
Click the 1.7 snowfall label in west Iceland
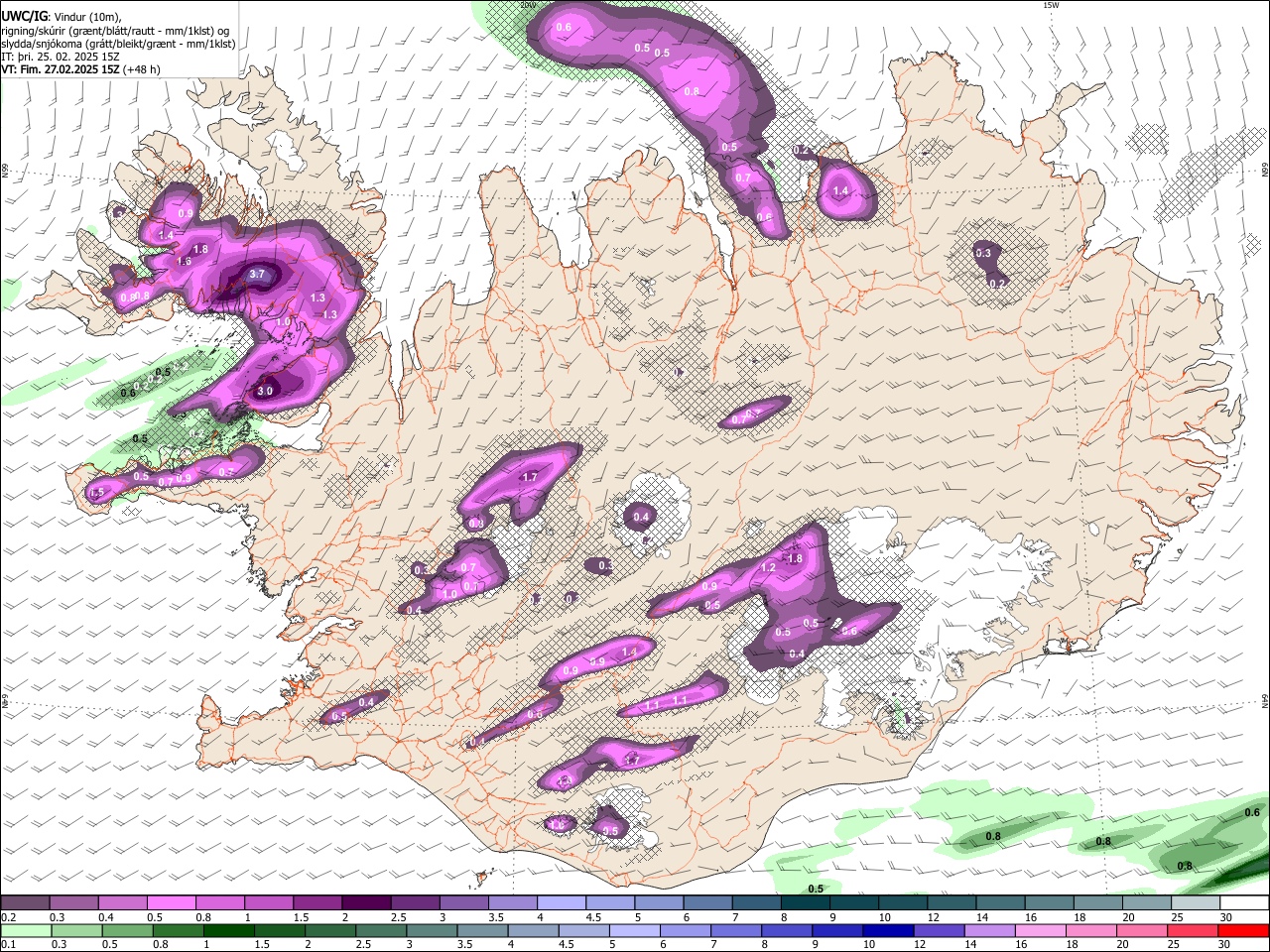530,477
